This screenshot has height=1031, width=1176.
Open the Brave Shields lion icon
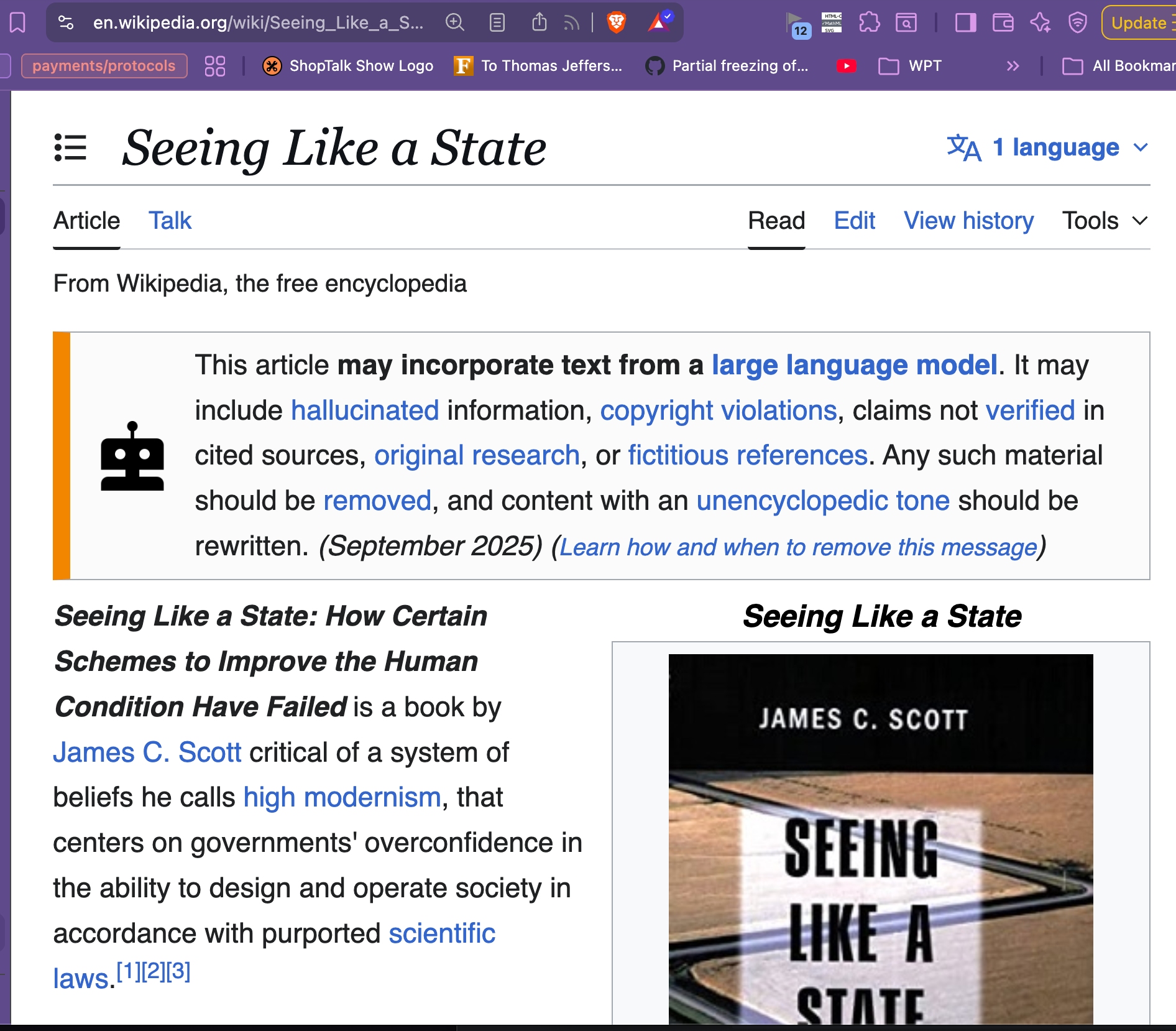(x=616, y=23)
